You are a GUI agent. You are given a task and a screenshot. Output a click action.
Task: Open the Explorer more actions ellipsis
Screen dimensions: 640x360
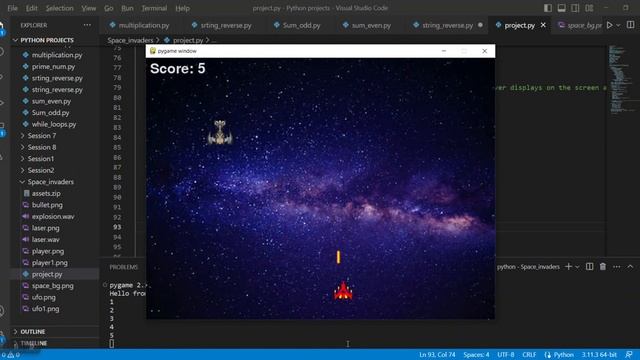[87, 25]
